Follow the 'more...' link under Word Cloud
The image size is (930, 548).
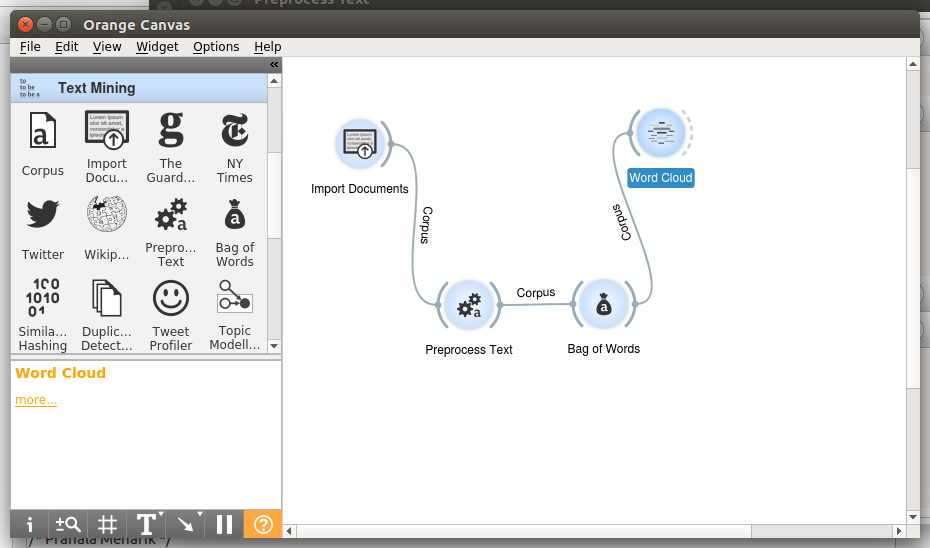36,400
